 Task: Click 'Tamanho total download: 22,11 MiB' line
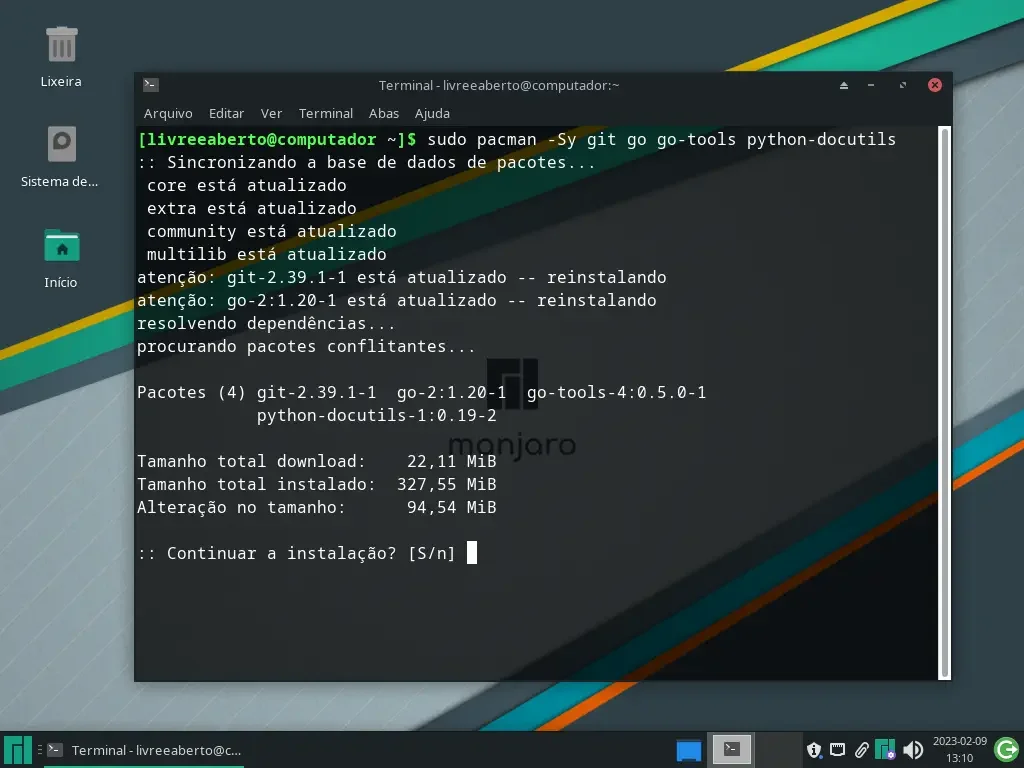click(317, 461)
